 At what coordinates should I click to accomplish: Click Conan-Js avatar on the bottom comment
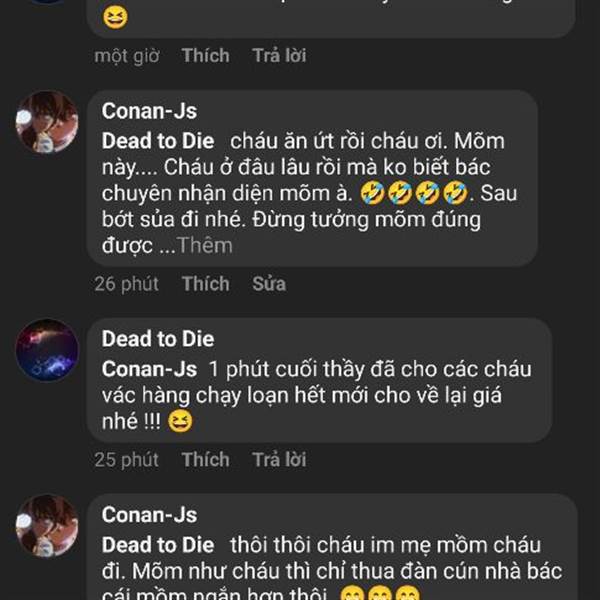tap(47, 526)
